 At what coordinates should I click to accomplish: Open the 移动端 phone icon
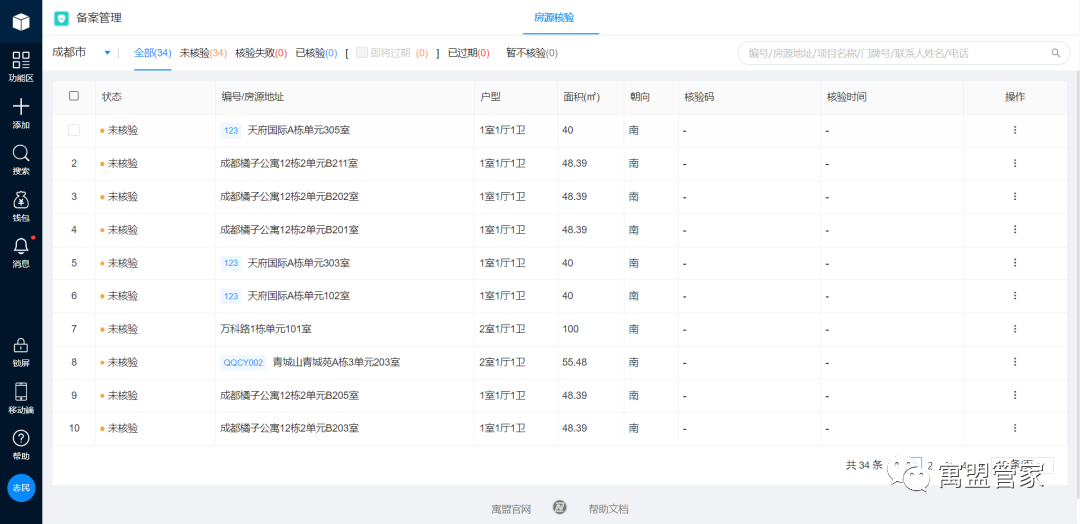point(21,391)
